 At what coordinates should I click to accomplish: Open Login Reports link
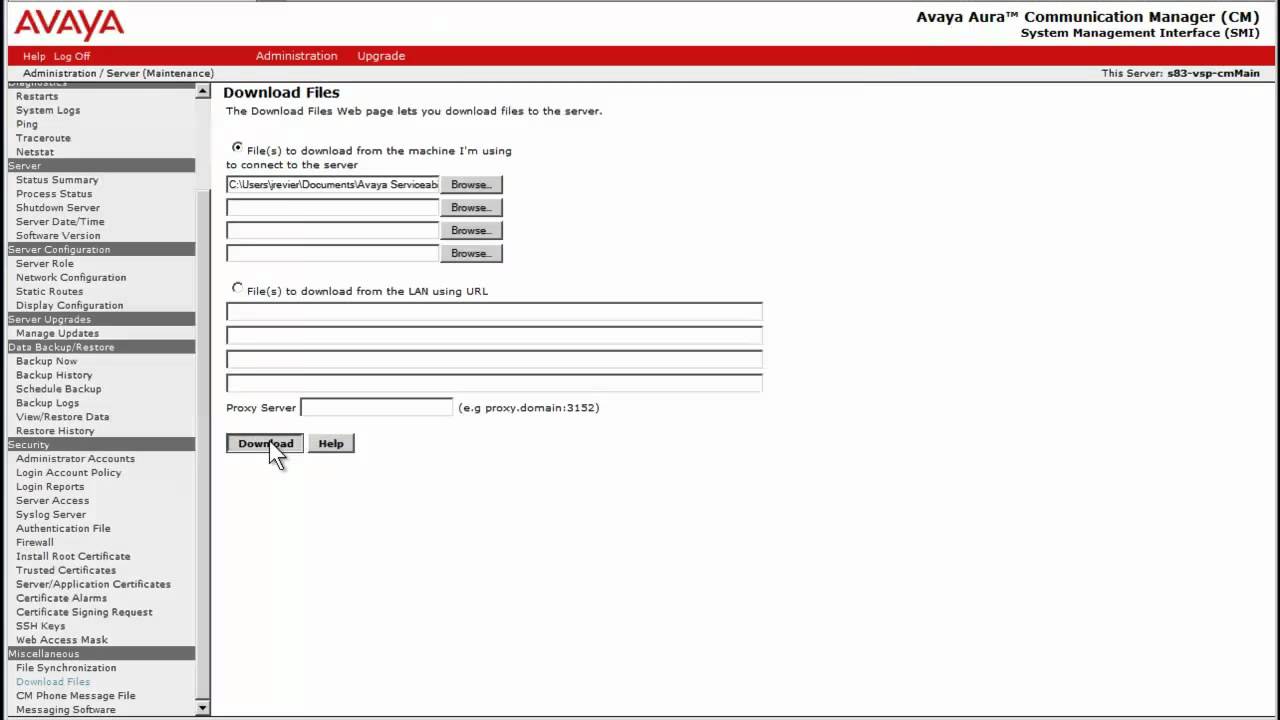[x=50, y=488]
